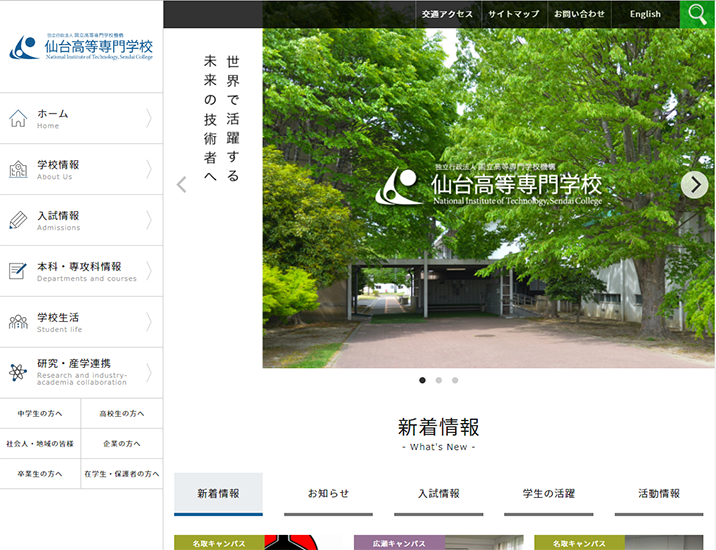Click the Sendai College logo in sidebar
Viewport: 716px width, 550px height.
coord(81,47)
